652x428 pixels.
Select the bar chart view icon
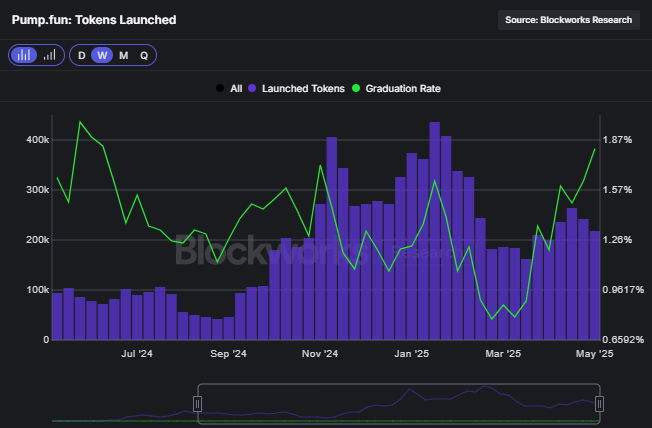tap(23, 55)
